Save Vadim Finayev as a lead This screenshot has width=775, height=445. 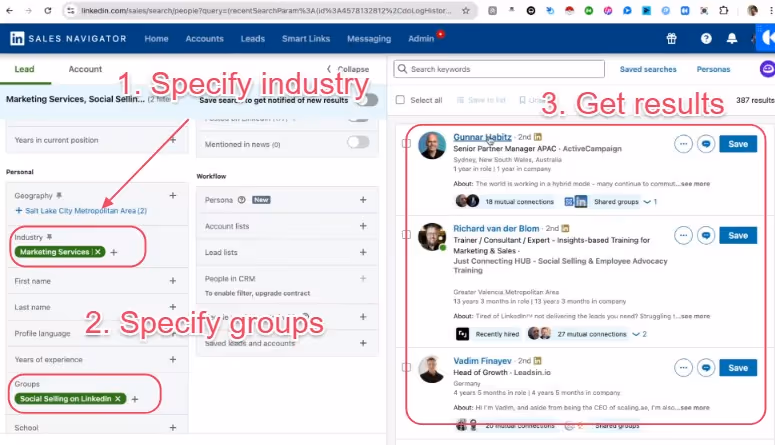click(738, 367)
